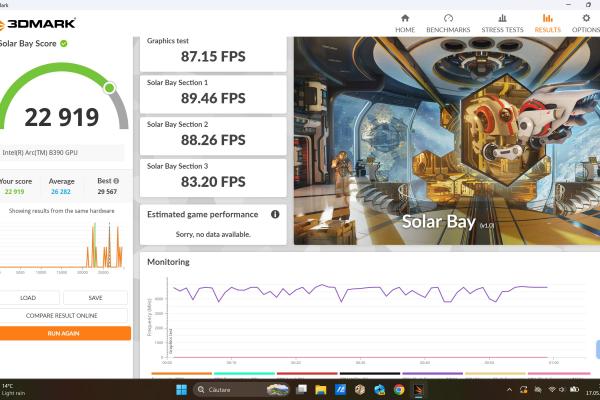This screenshot has height=400, width=600.
Task: Select the Results tab
Action: coord(548,24)
